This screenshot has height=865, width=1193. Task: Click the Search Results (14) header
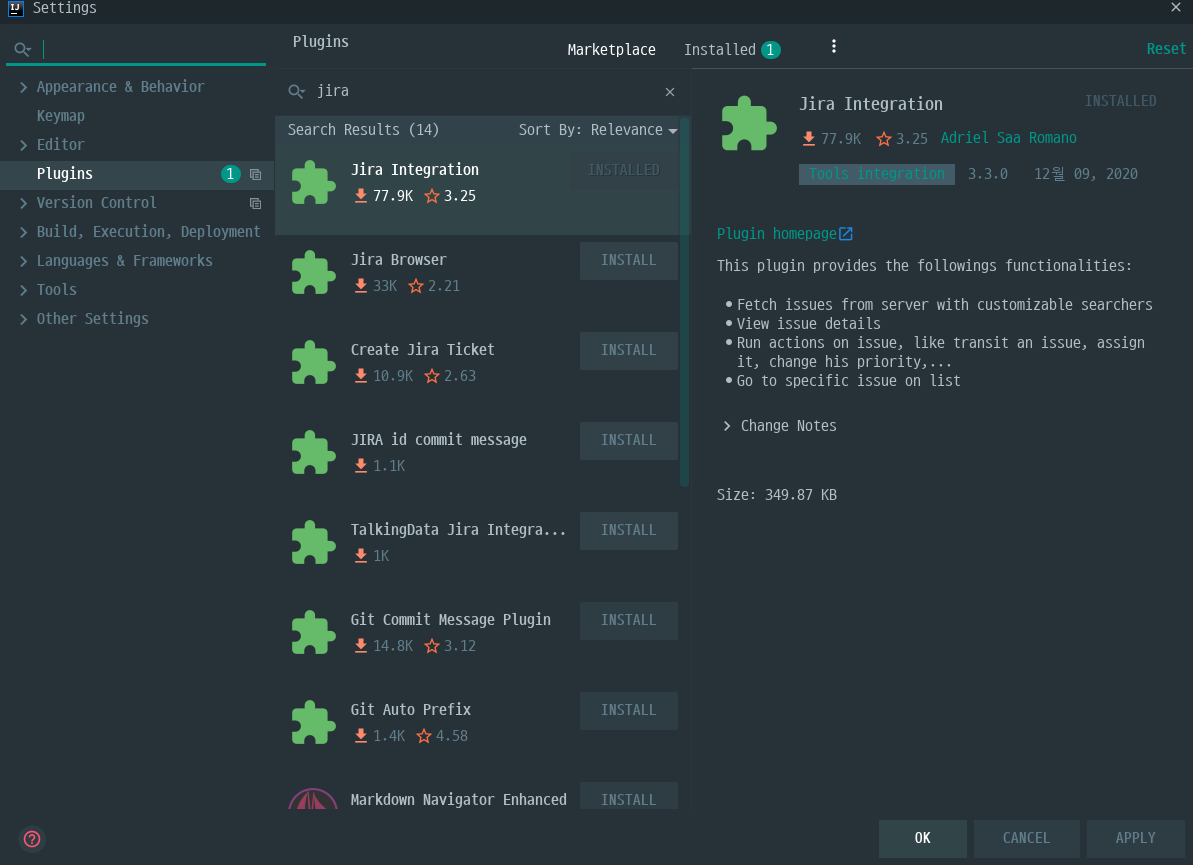click(363, 130)
